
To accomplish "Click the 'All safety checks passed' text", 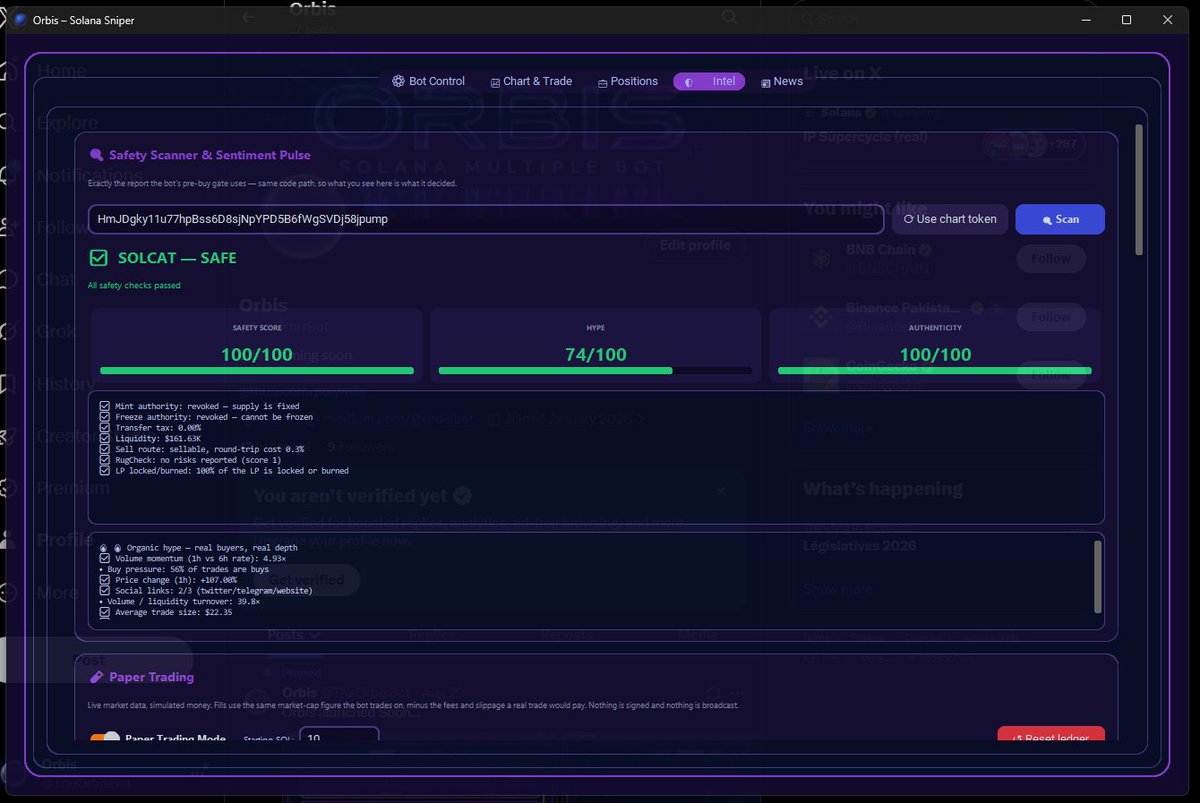I will [134, 286].
